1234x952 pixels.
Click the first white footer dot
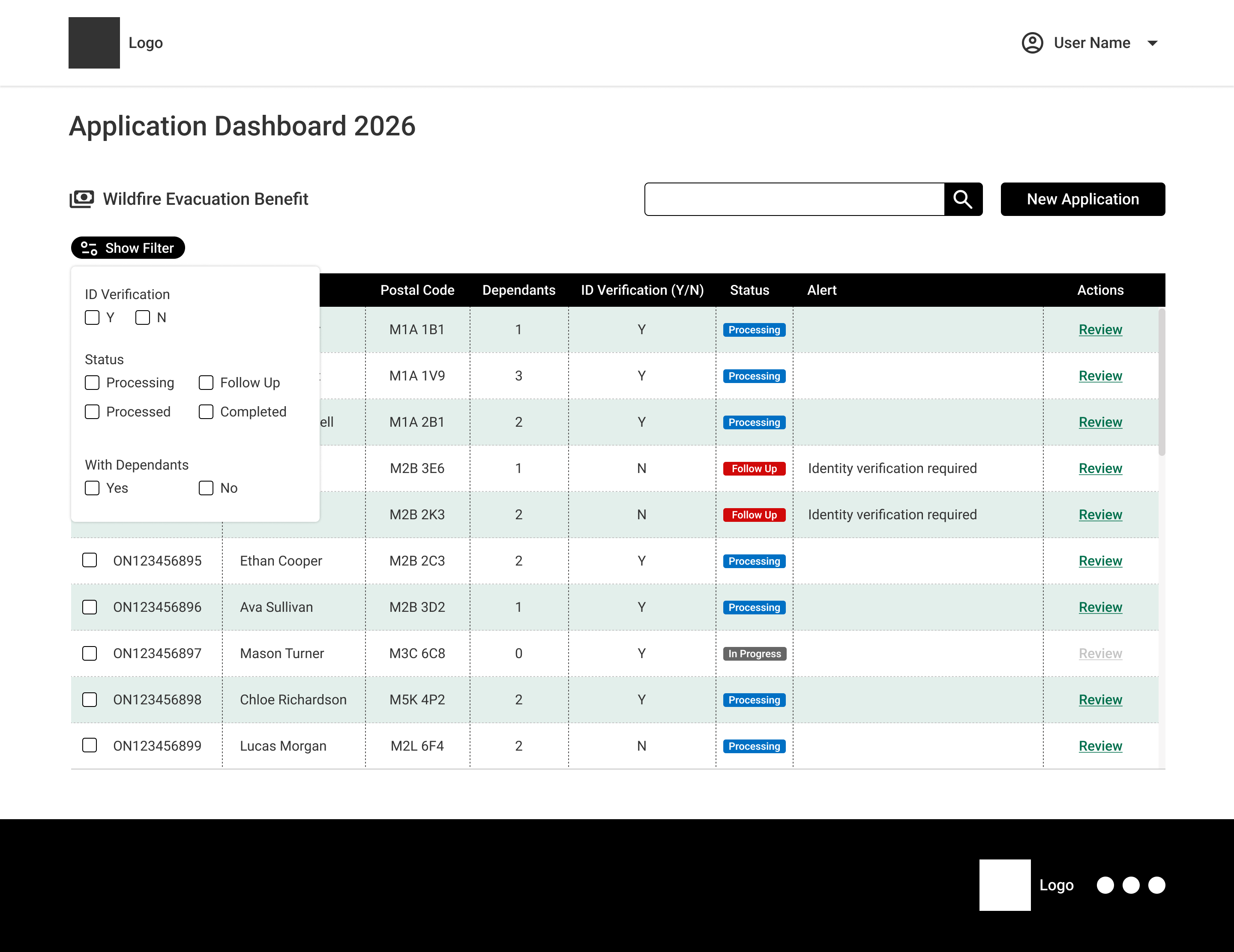[1105, 885]
